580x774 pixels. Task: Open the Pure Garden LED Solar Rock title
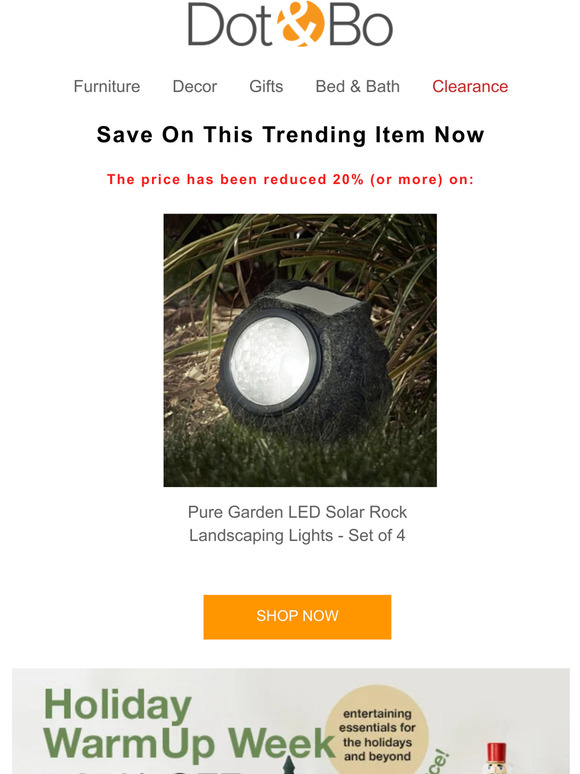coord(297,512)
